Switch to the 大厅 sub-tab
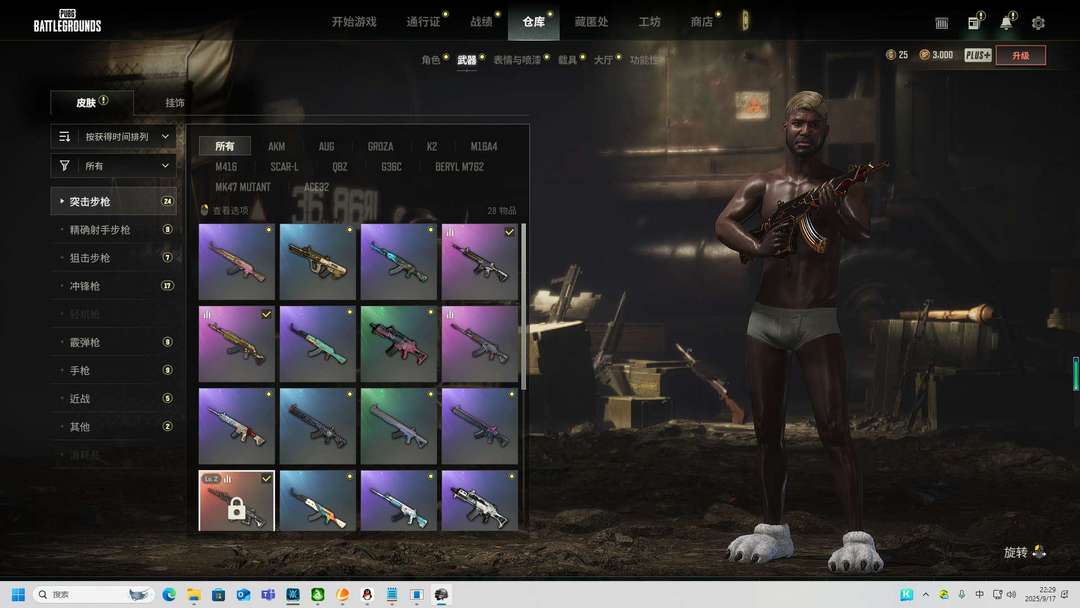 coord(603,60)
